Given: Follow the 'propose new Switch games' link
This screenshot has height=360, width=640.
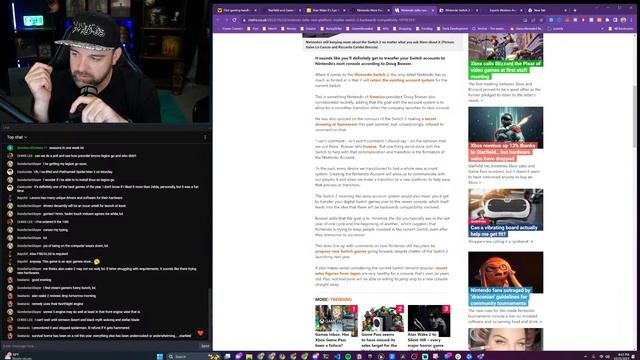Looking at the screenshot, I should tap(340, 251).
